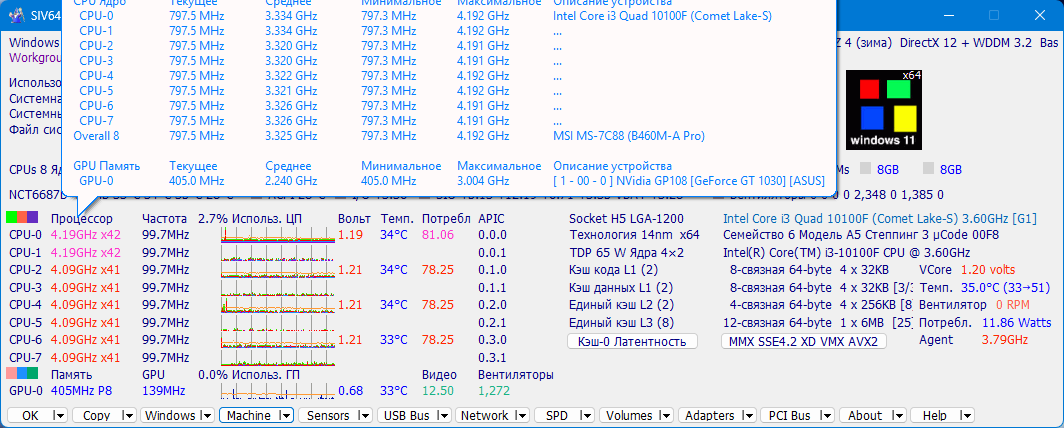Click the MMX SSE4.2 XD VMX AVX2 button

804,342
